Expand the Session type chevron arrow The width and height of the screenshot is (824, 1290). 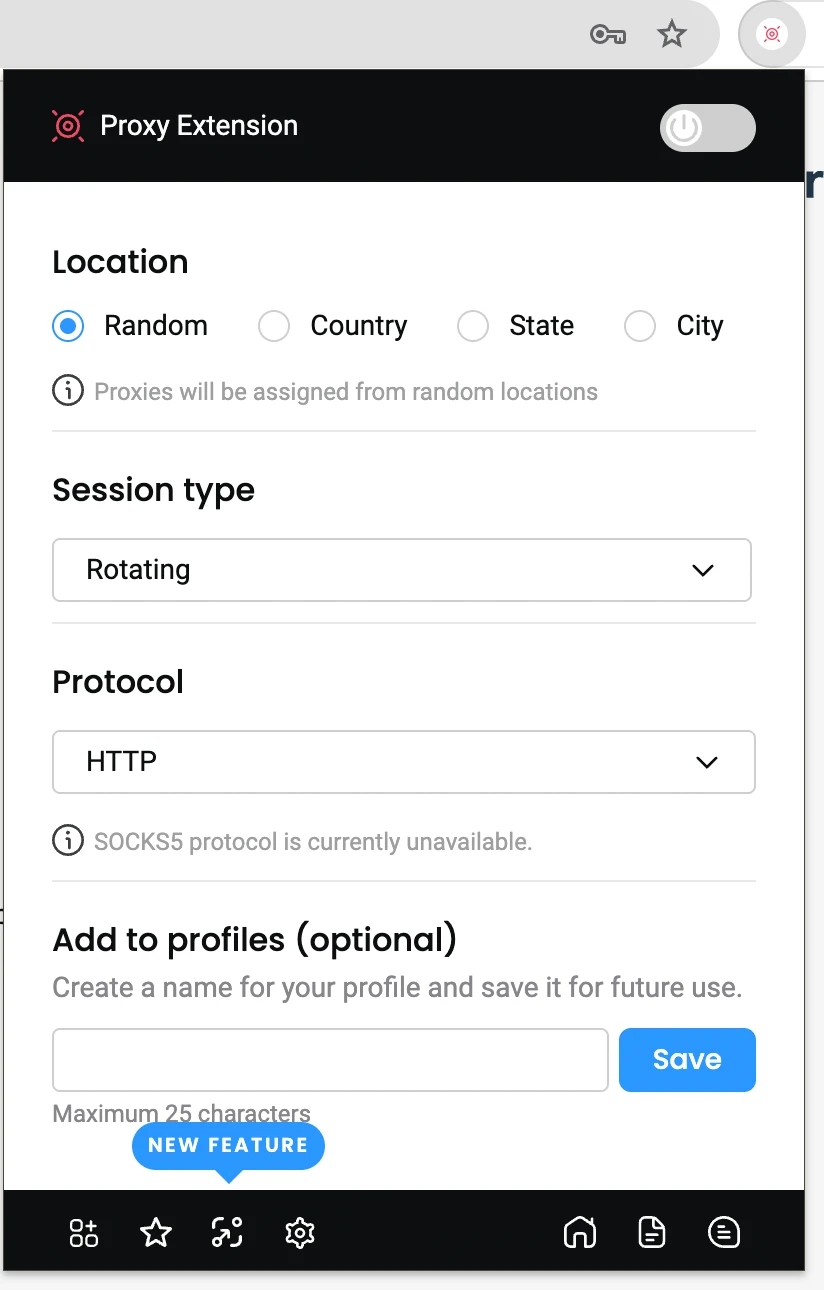(702, 570)
